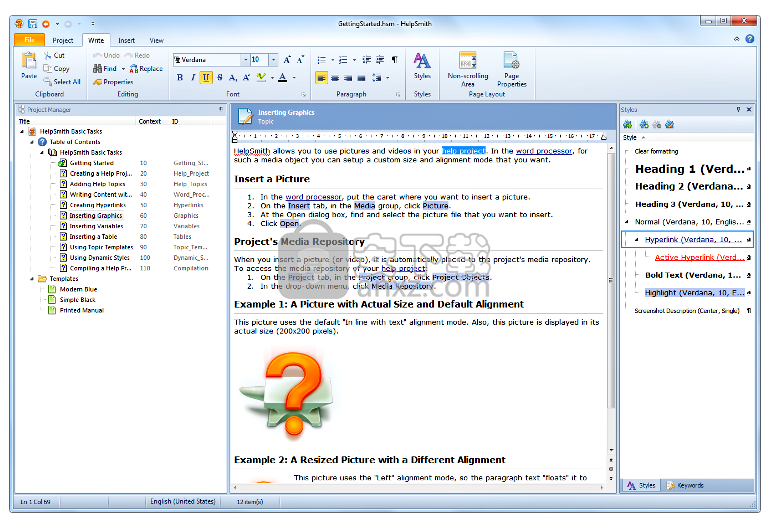This screenshot has height=522, width=773.
Task: Click the Grow Font icon
Action: tap(287, 60)
